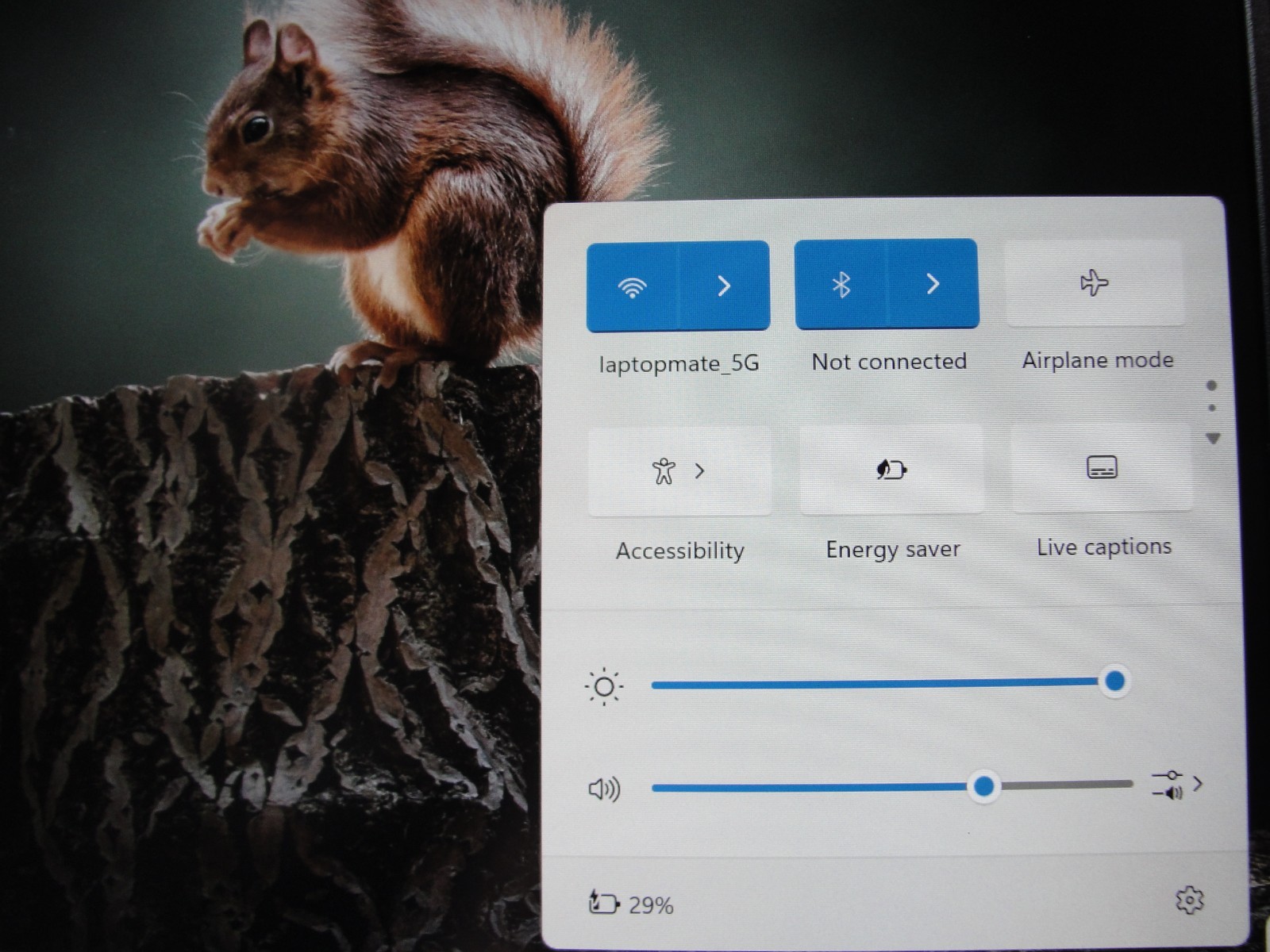Enable Live captions tile
Viewport: 1270px width, 952px height.
tap(1102, 467)
